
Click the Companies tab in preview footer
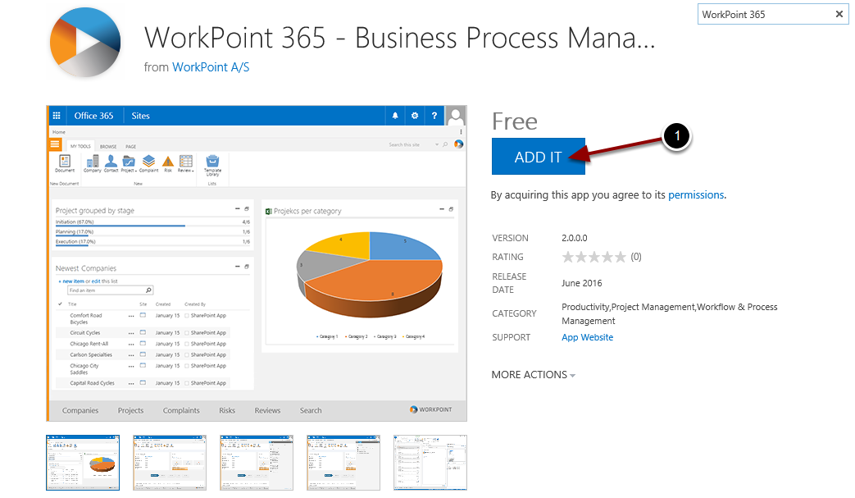(80, 410)
